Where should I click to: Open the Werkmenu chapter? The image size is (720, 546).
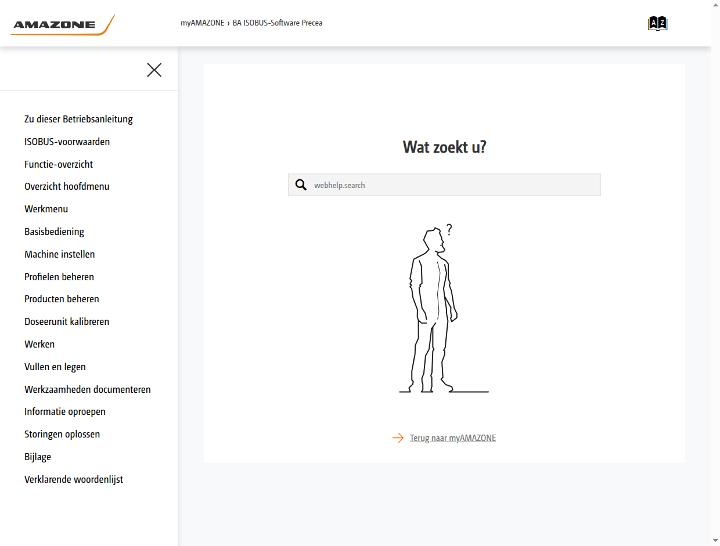[46, 209]
